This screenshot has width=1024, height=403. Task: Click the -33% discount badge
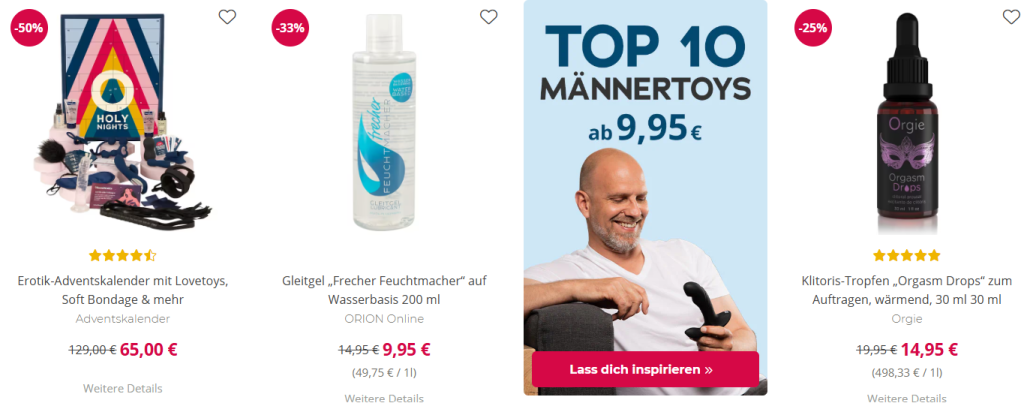(x=291, y=28)
